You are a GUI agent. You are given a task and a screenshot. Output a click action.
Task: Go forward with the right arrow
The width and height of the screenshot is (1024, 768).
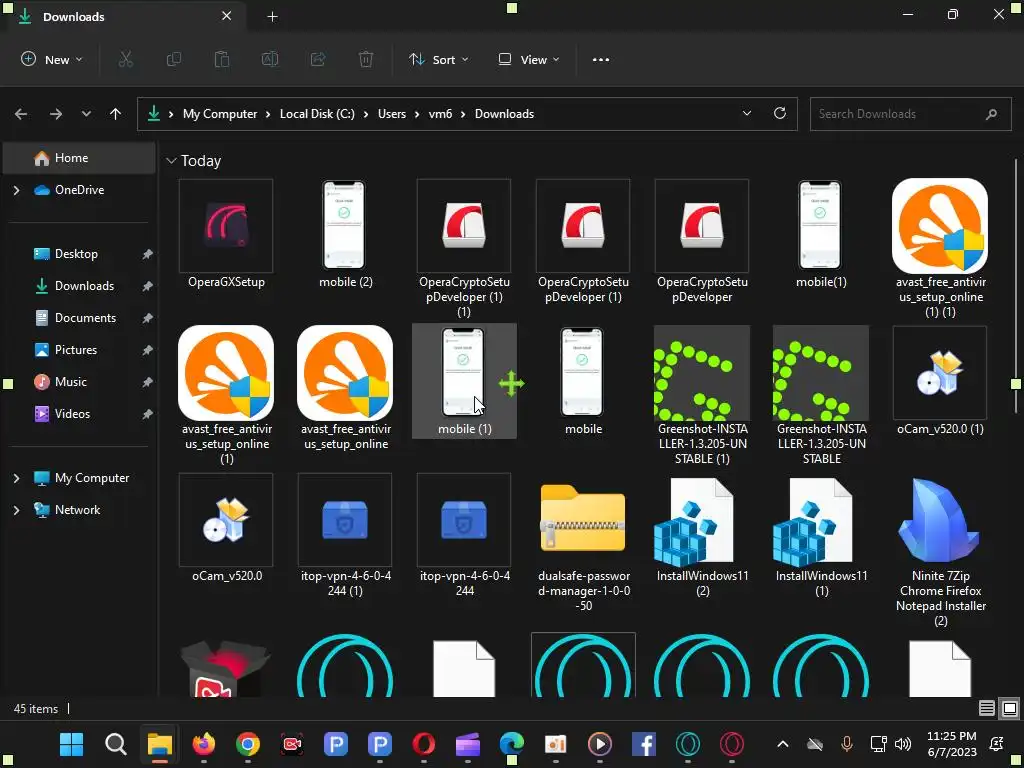(56, 114)
